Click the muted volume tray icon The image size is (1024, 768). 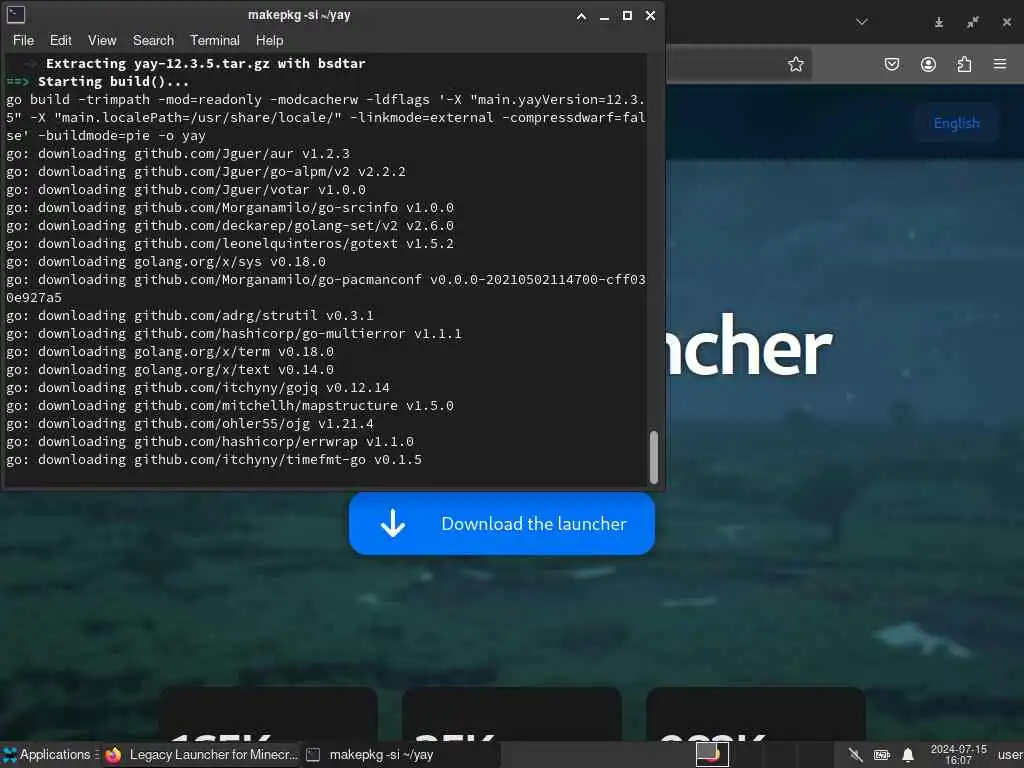click(x=855, y=755)
